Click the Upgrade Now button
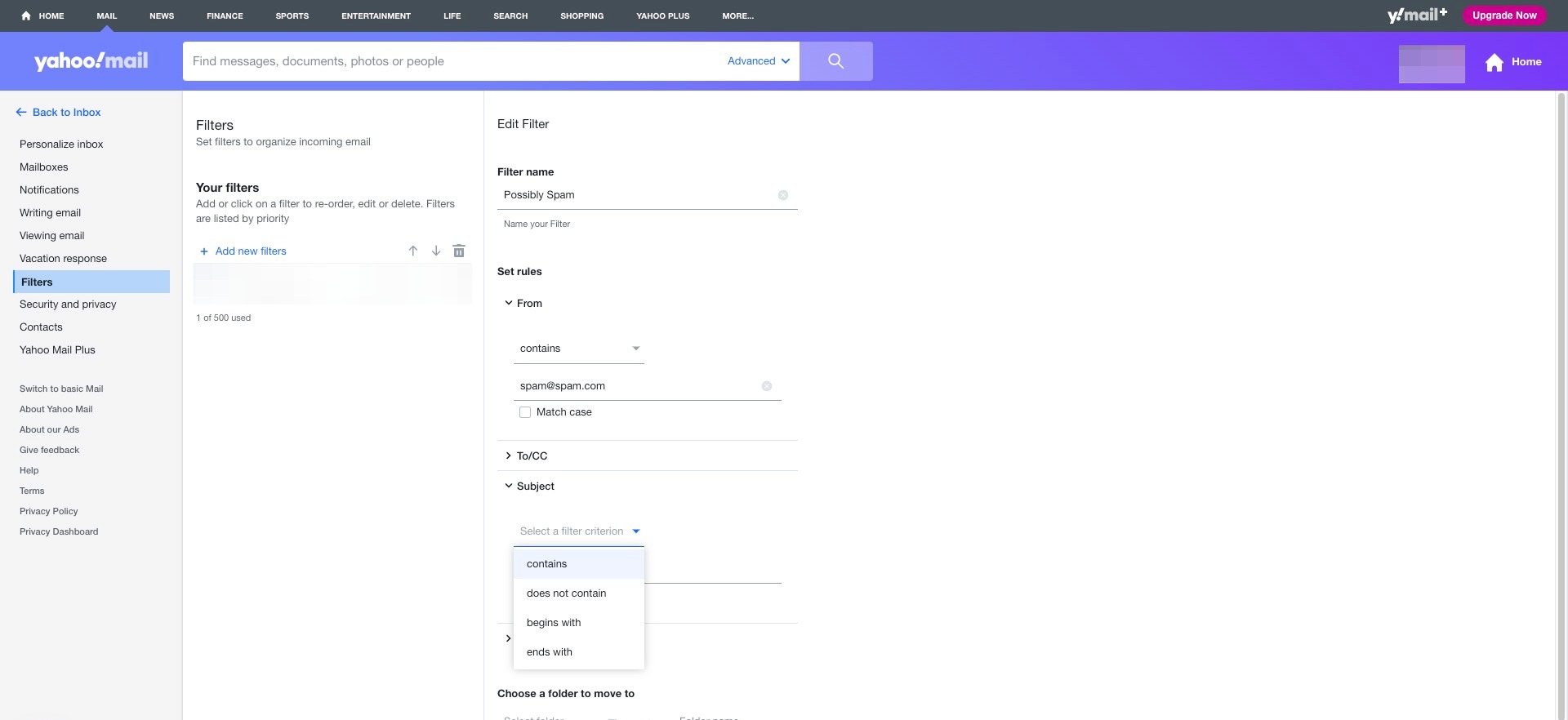 tap(1503, 16)
